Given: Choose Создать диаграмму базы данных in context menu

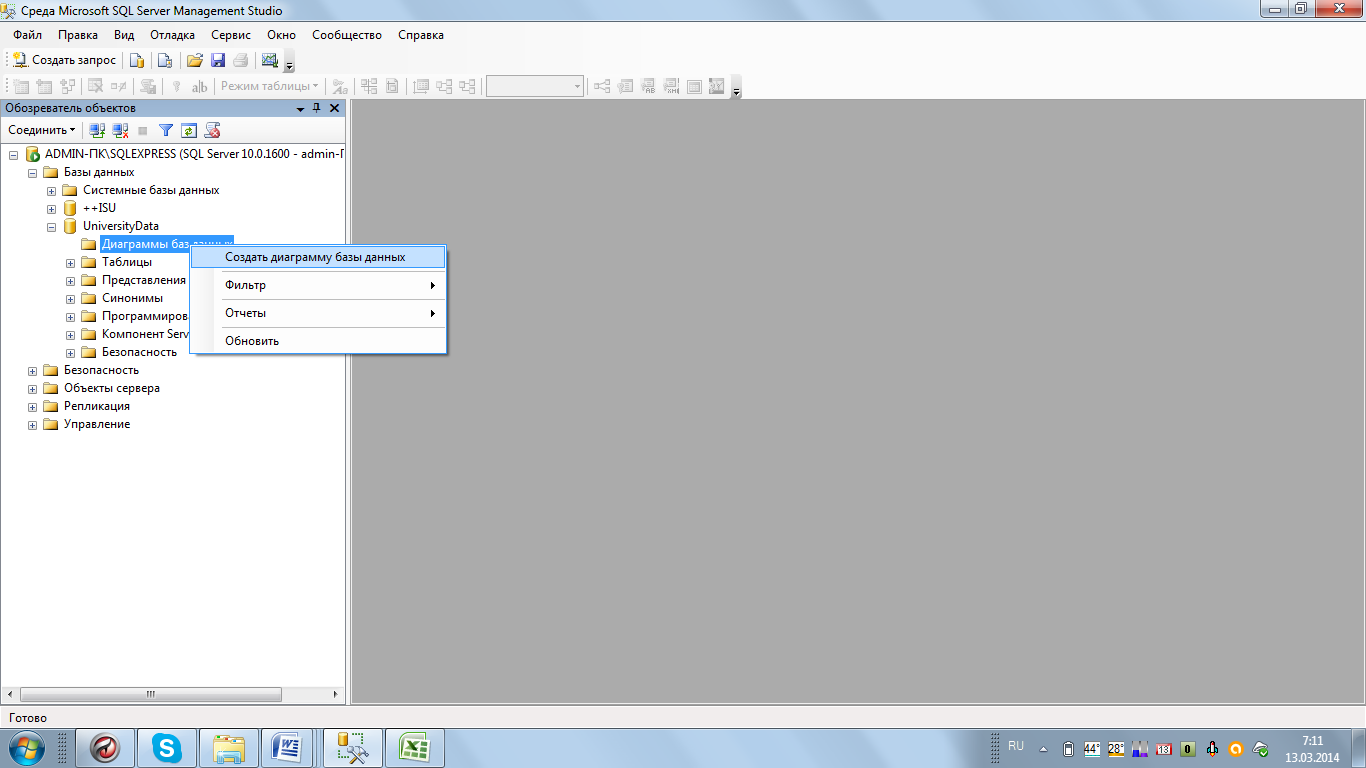Looking at the screenshot, I should 318,257.
